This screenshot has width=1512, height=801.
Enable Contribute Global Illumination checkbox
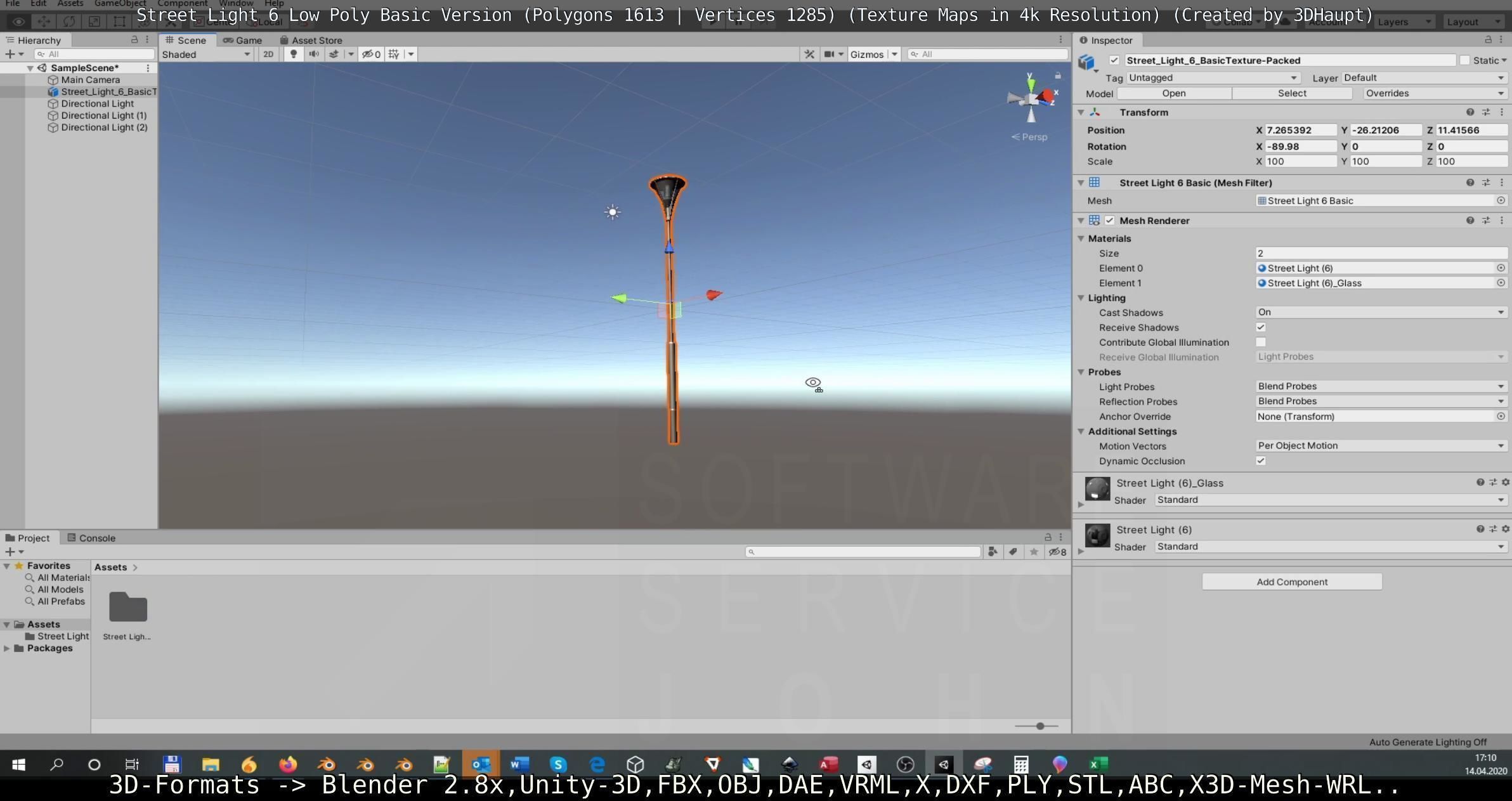1261,342
